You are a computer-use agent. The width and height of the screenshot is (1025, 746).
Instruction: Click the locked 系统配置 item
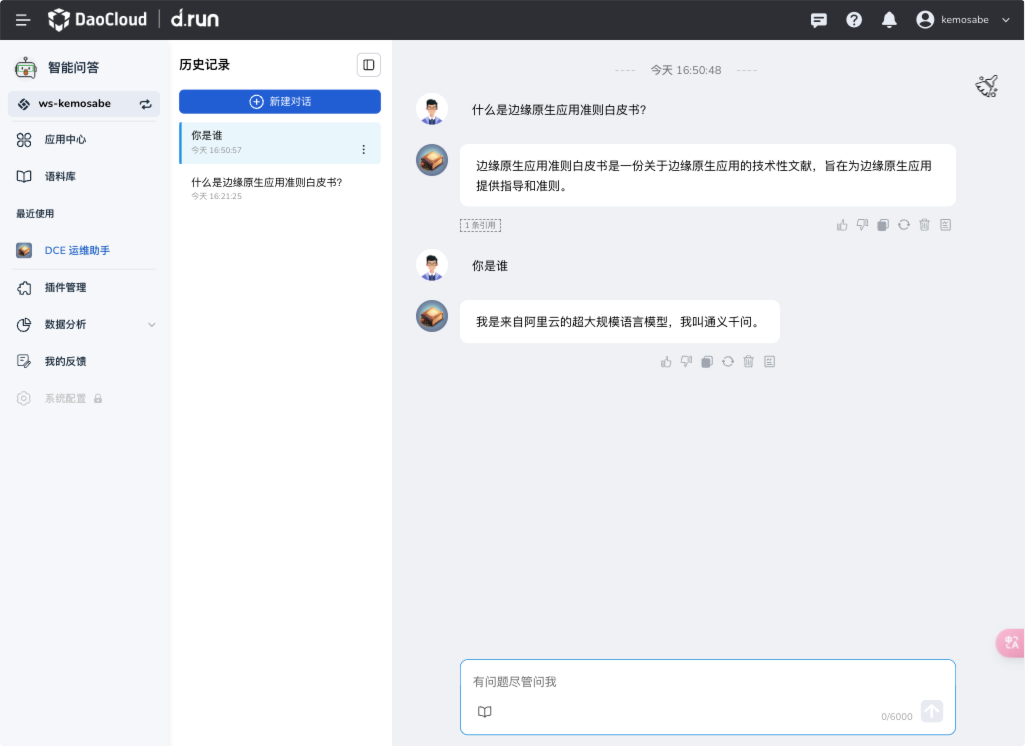pos(65,398)
